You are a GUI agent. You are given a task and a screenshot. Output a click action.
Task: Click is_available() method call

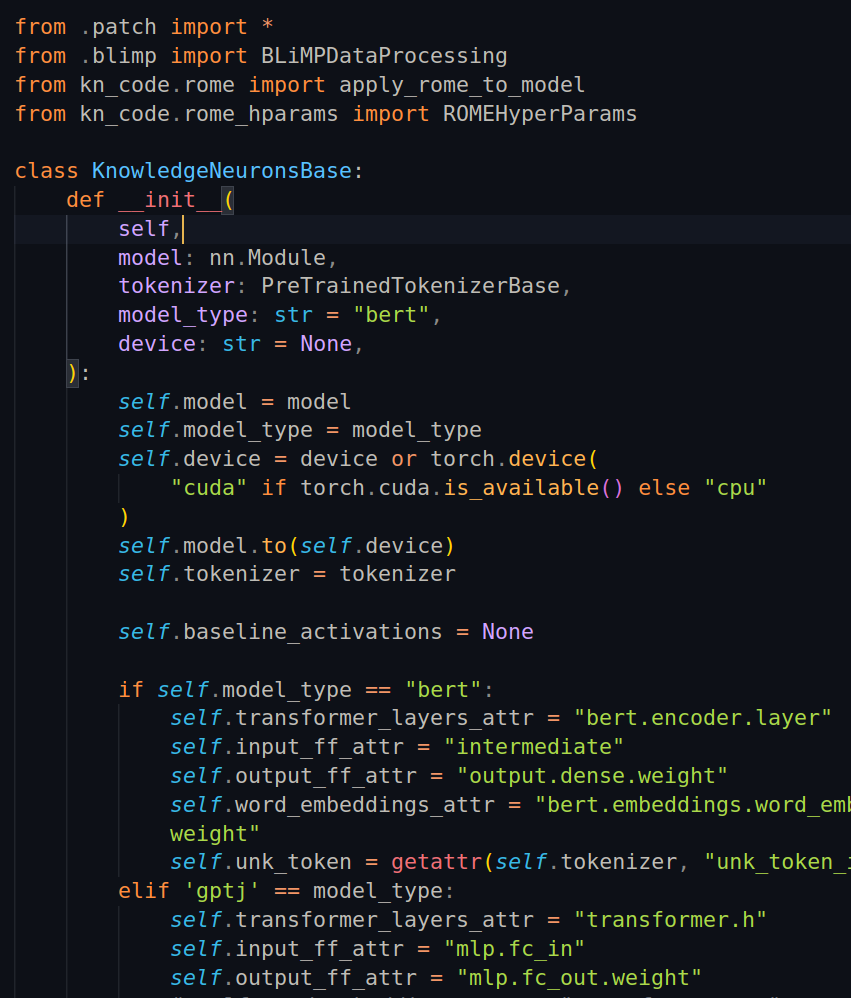533,488
